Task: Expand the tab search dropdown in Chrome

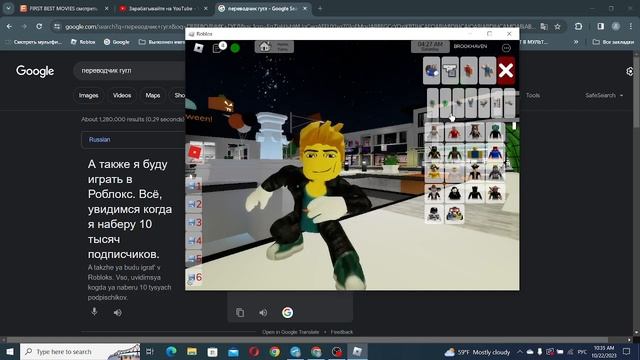Action: click(8, 9)
